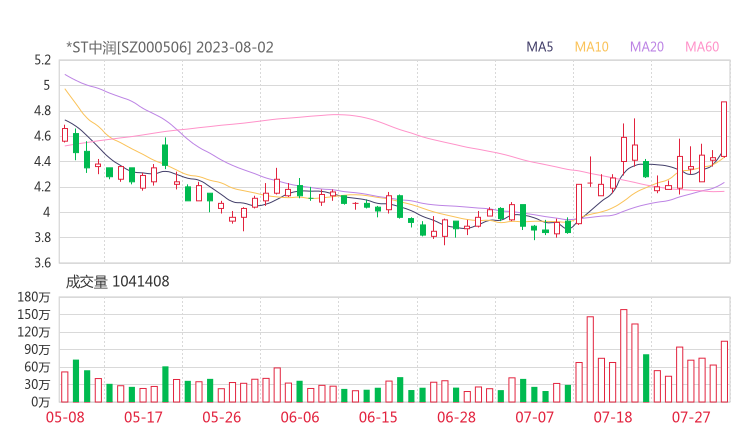Image resolution: width=740 pixels, height=440 pixels.
Task: Click the 5.2 price axis label
Action: (x=42, y=60)
